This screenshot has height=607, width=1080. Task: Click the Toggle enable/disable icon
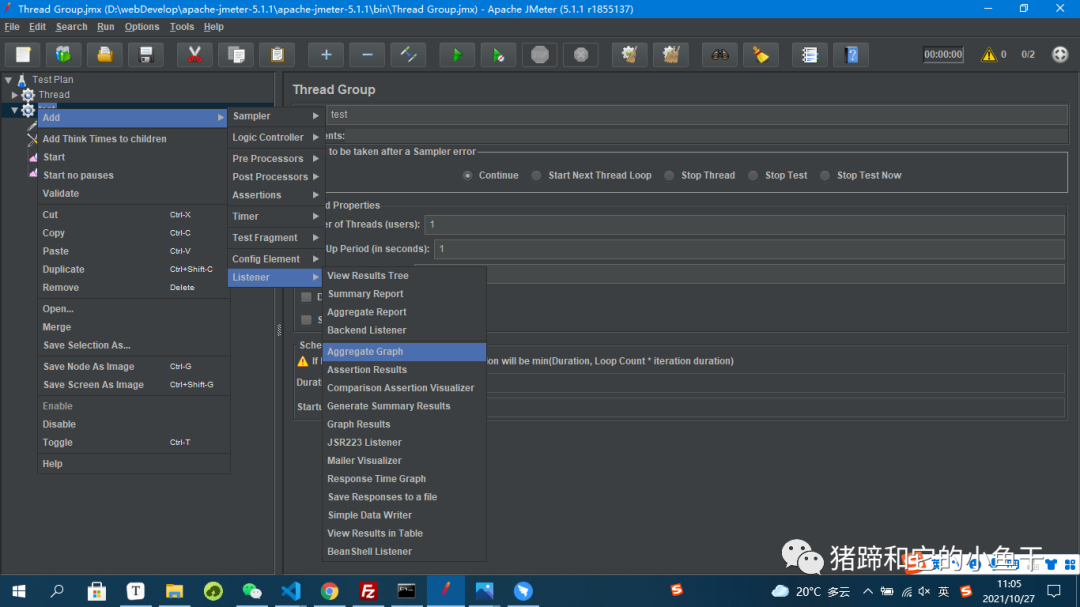408,54
